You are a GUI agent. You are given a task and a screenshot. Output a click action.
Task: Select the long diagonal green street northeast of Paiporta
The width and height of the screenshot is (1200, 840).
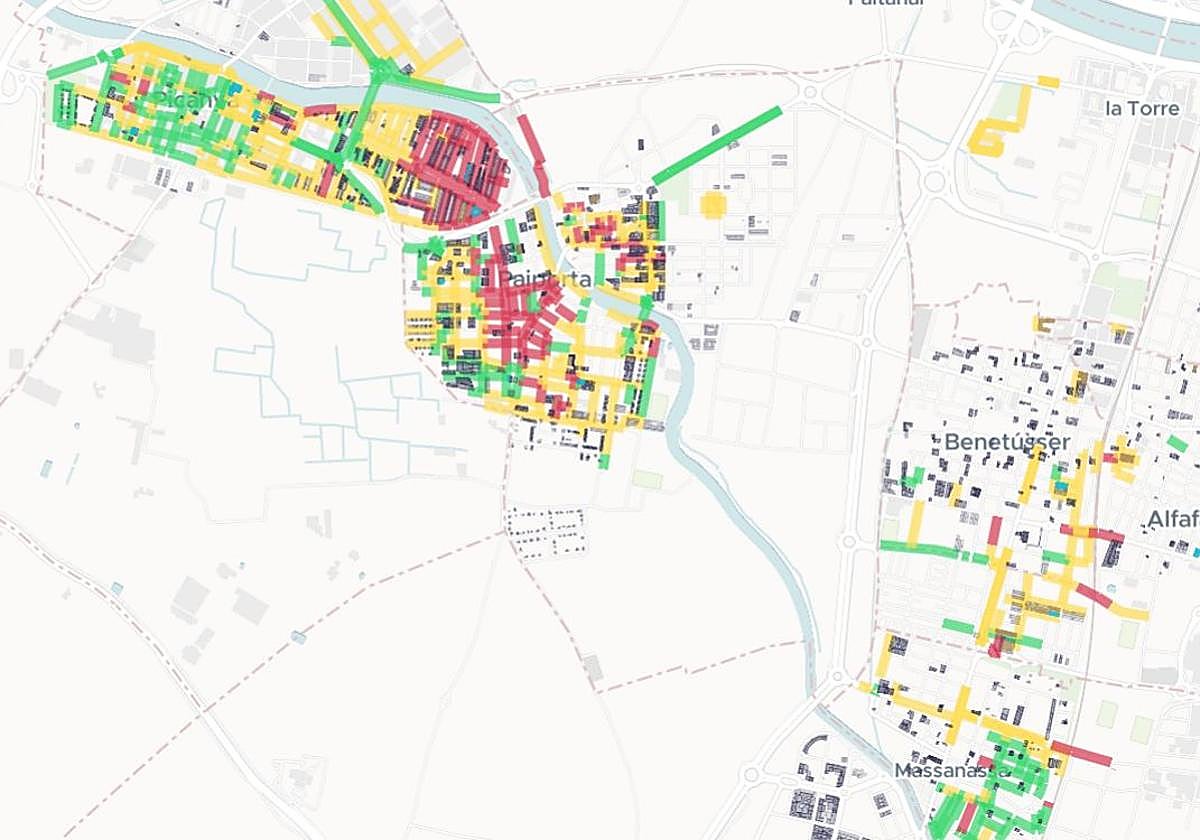(x=717, y=145)
